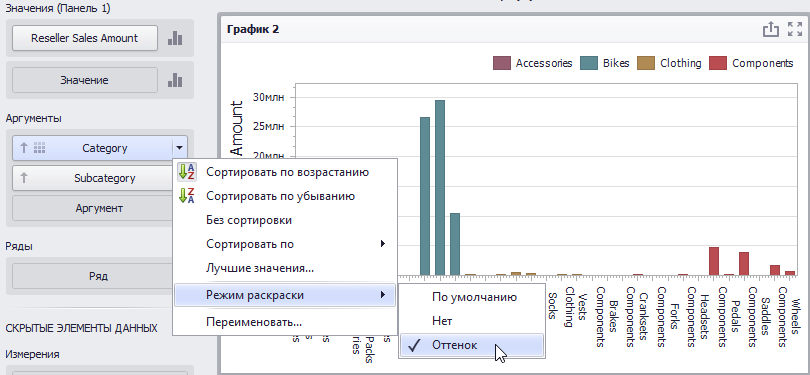The image size is (810, 375).
Task: Click the Components legend color swatch
Action: [x=719, y=63]
